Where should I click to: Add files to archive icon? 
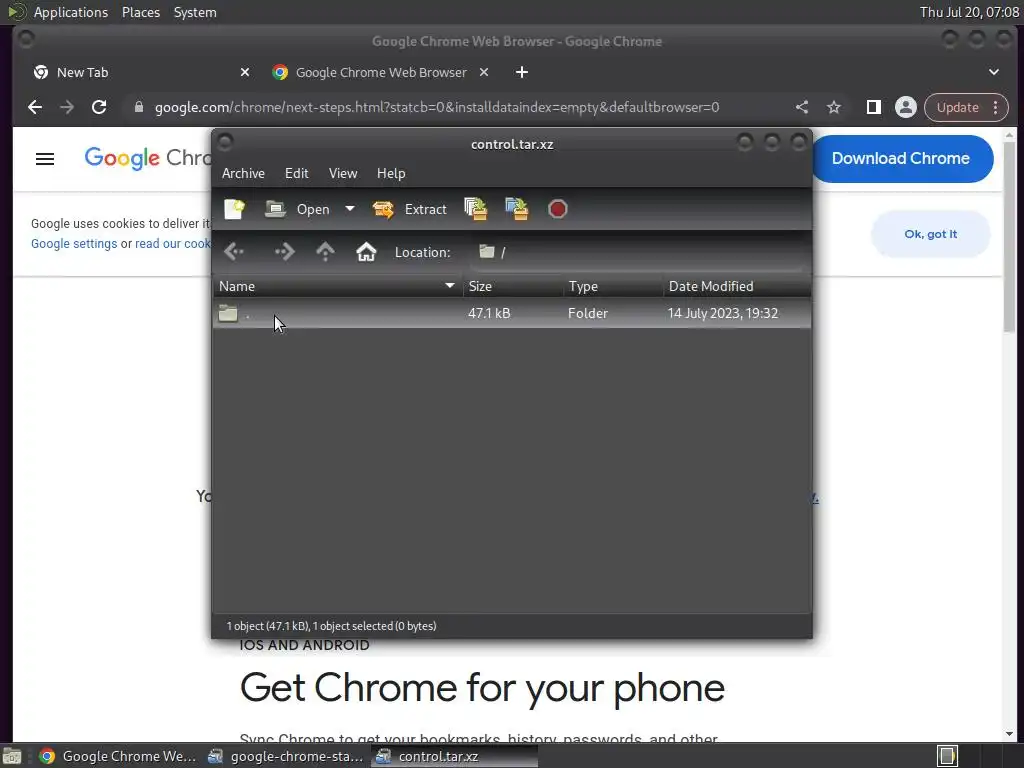pyautogui.click(x=476, y=209)
